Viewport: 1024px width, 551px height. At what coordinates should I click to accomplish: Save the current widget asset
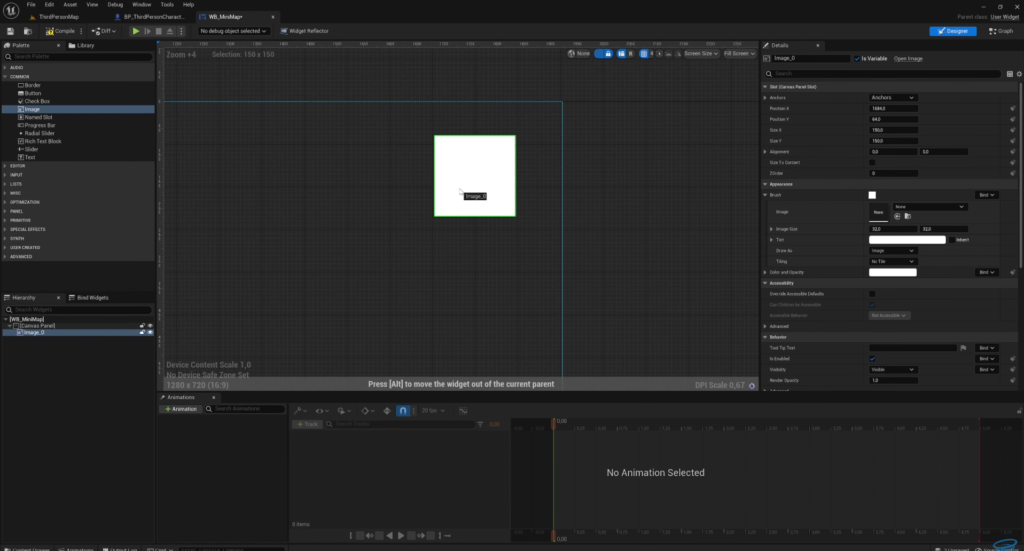pyautogui.click(x=10, y=31)
